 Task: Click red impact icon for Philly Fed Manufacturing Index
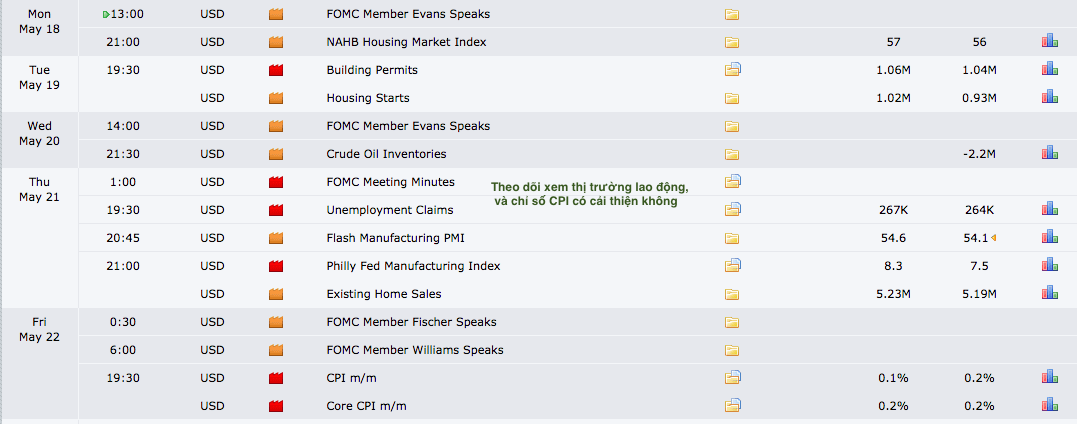(x=276, y=266)
